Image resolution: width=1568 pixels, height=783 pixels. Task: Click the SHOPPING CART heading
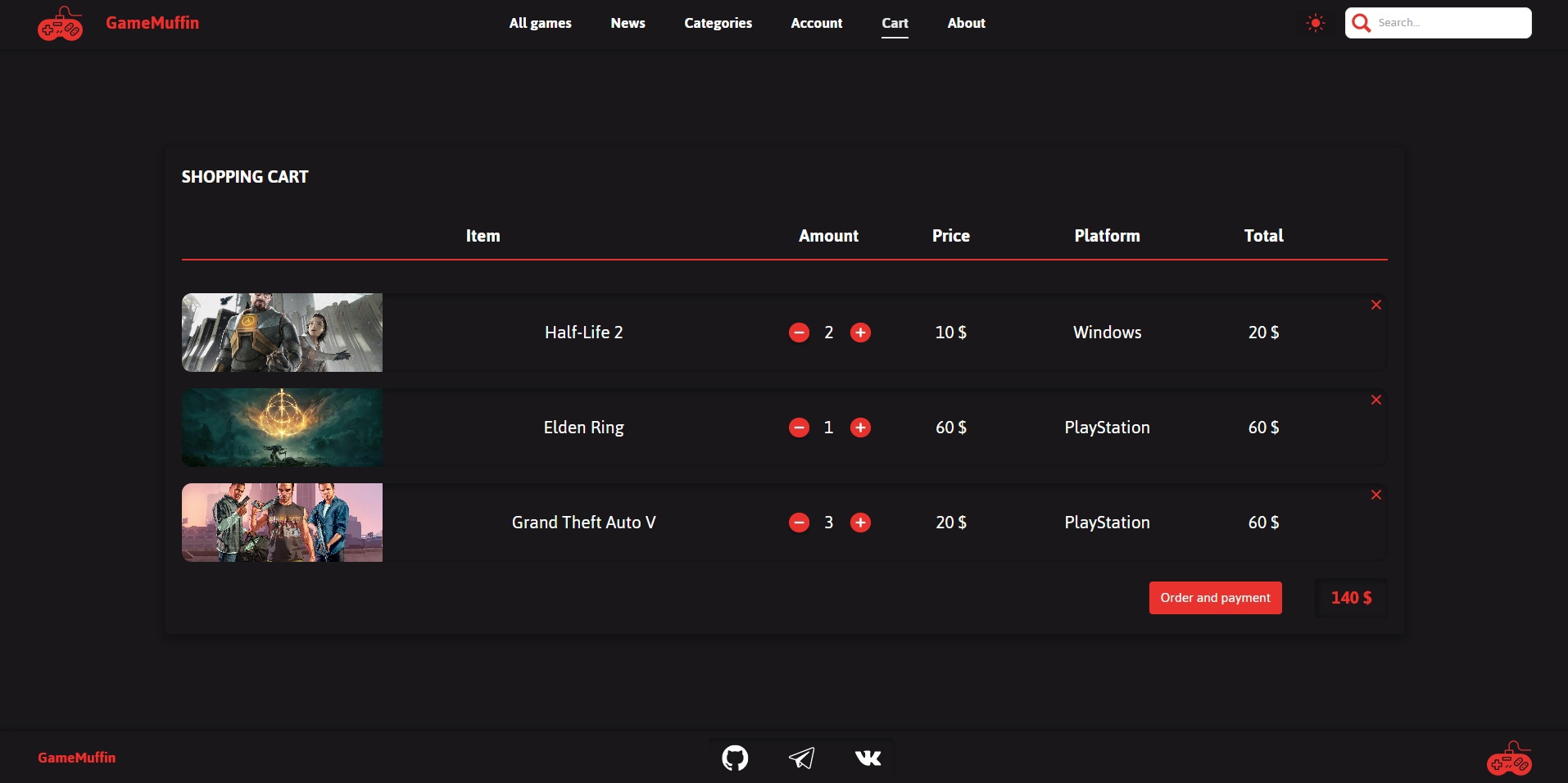[x=245, y=177]
